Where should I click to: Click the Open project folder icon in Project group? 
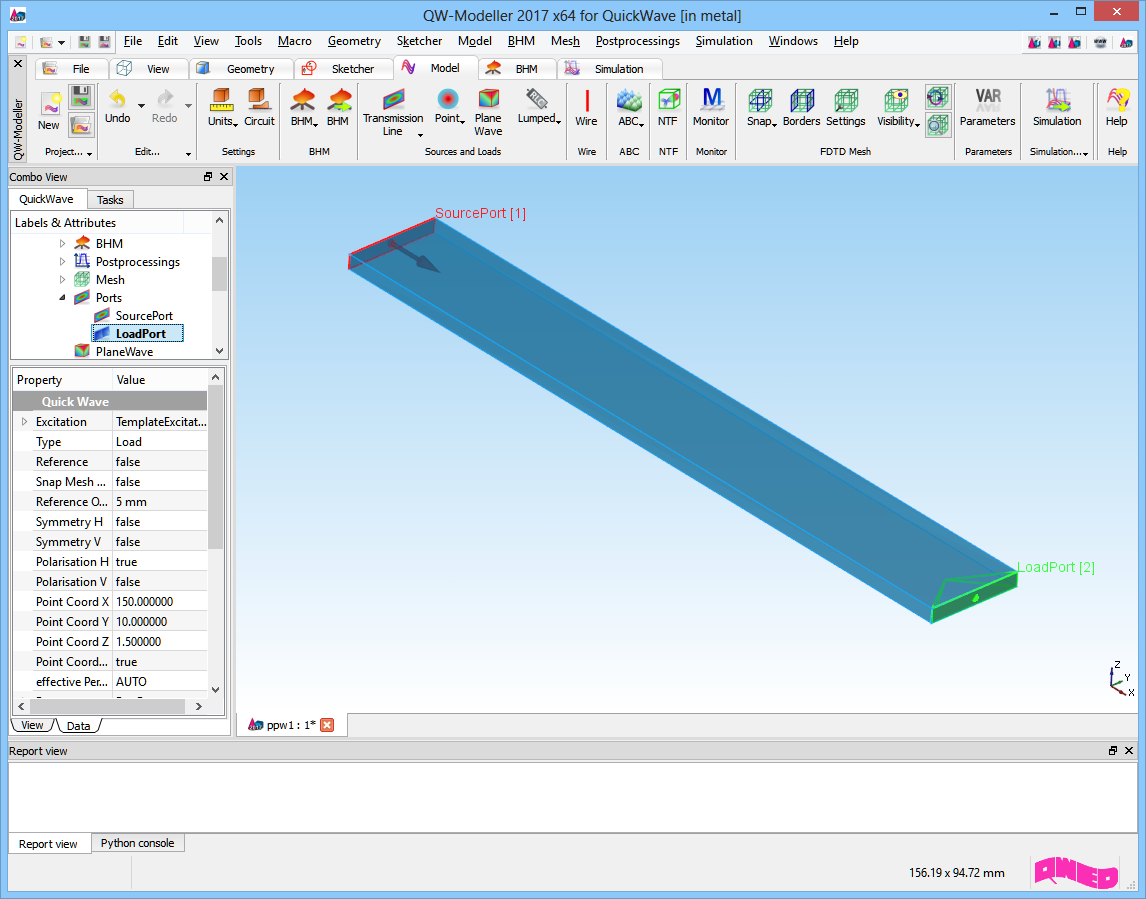pos(81,125)
